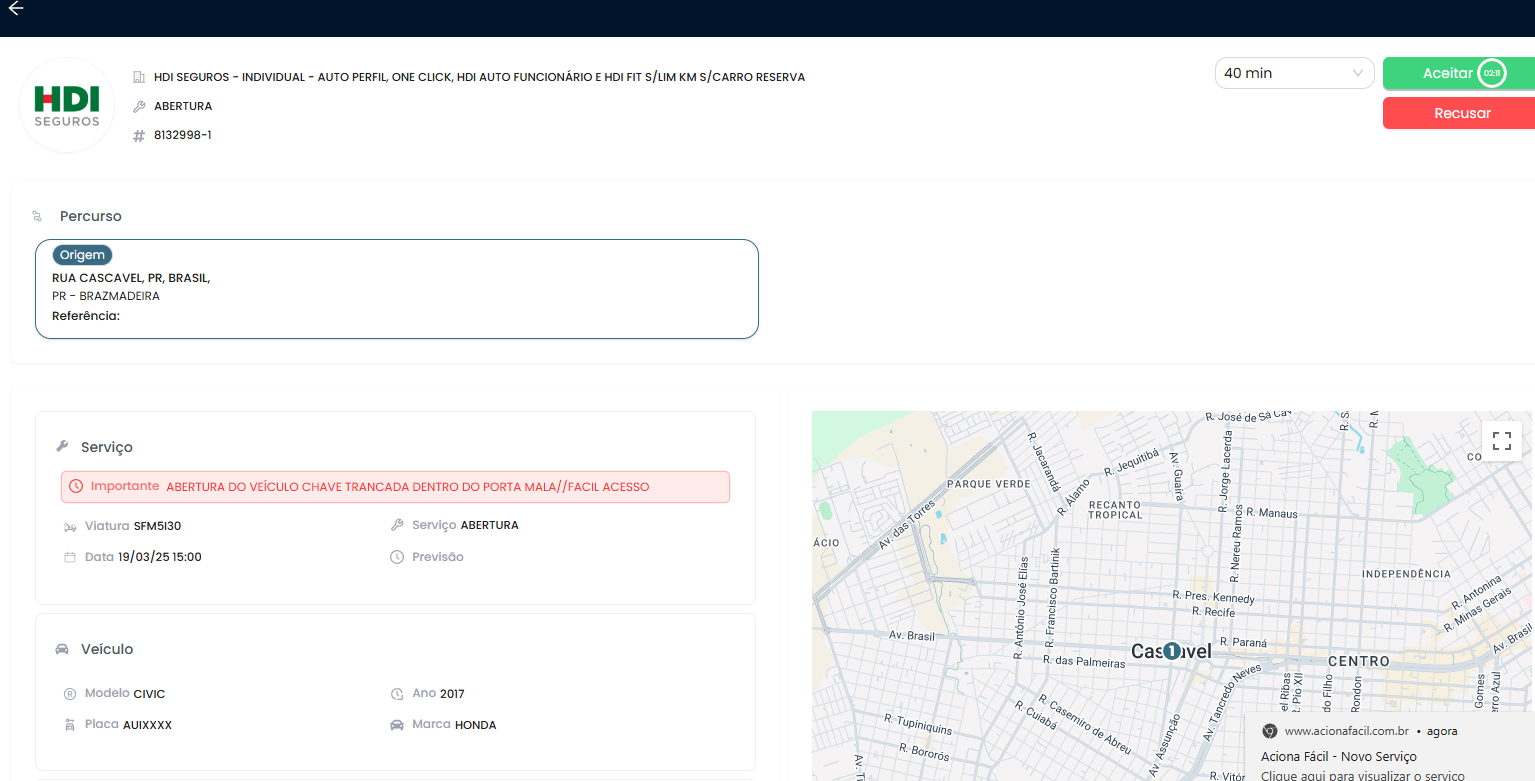Screen dimensions: 1535x781
Task: Go back using the arrow icon
Action: pos(15,8)
